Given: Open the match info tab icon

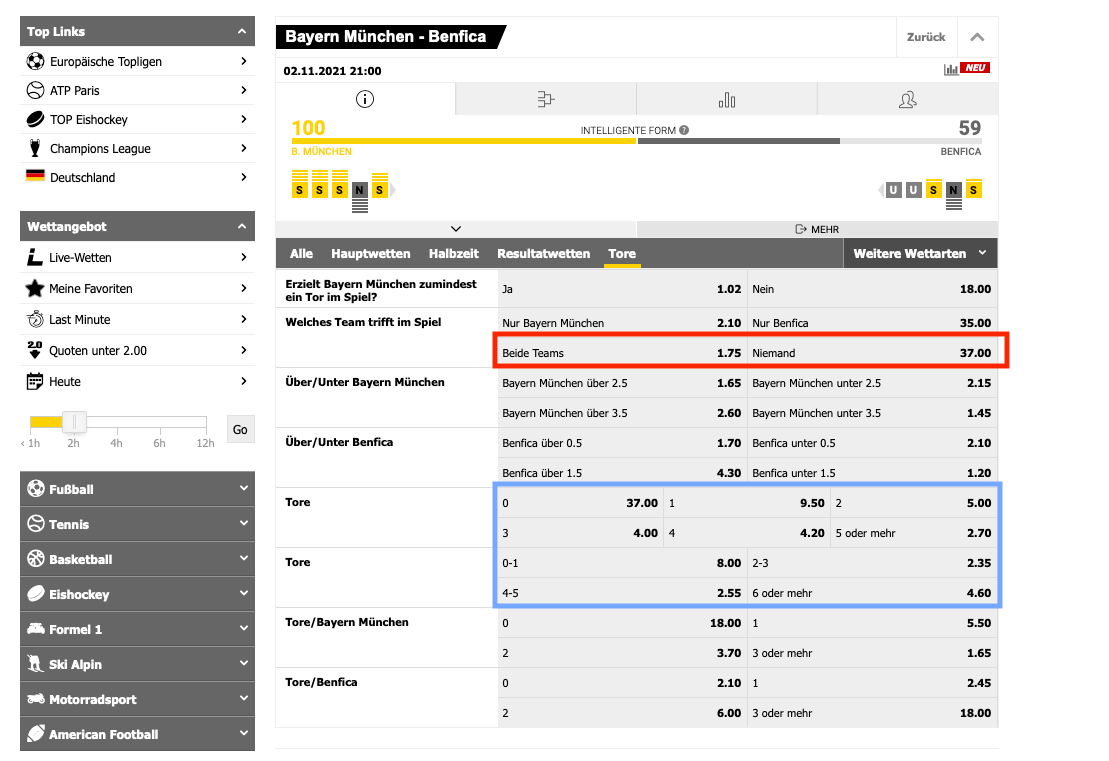Looking at the screenshot, I should click(x=365, y=99).
